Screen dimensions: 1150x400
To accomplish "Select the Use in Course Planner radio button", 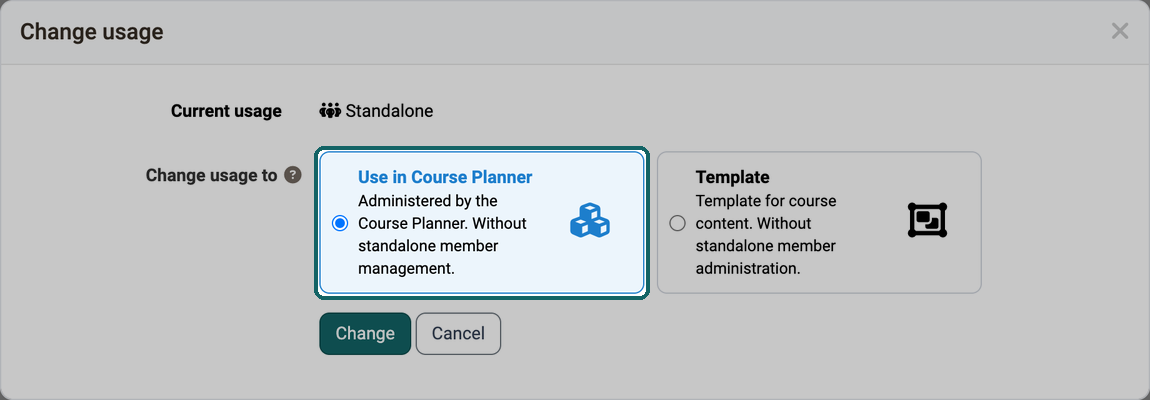I will point(340,223).
